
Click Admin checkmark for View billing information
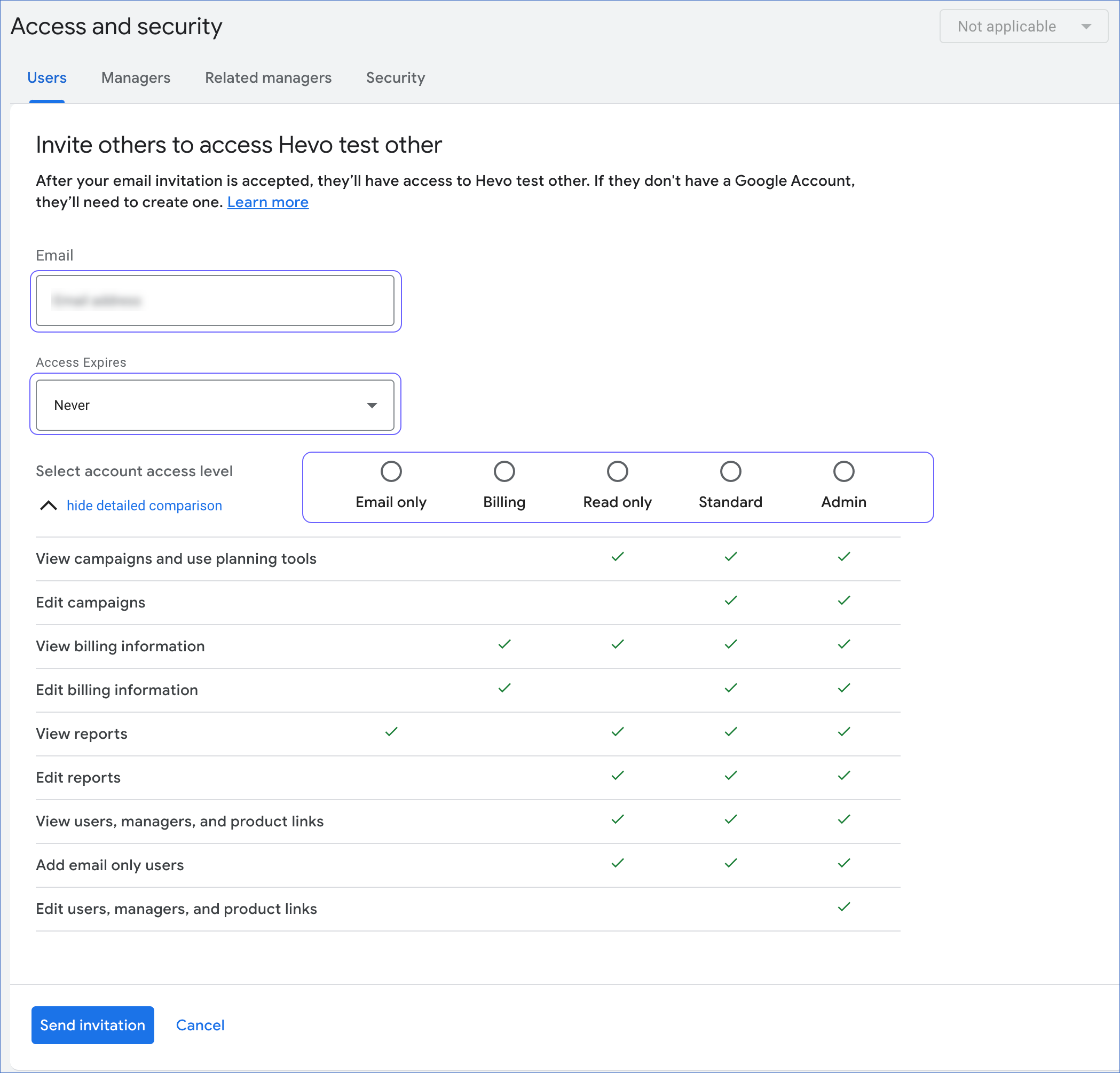[843, 644]
